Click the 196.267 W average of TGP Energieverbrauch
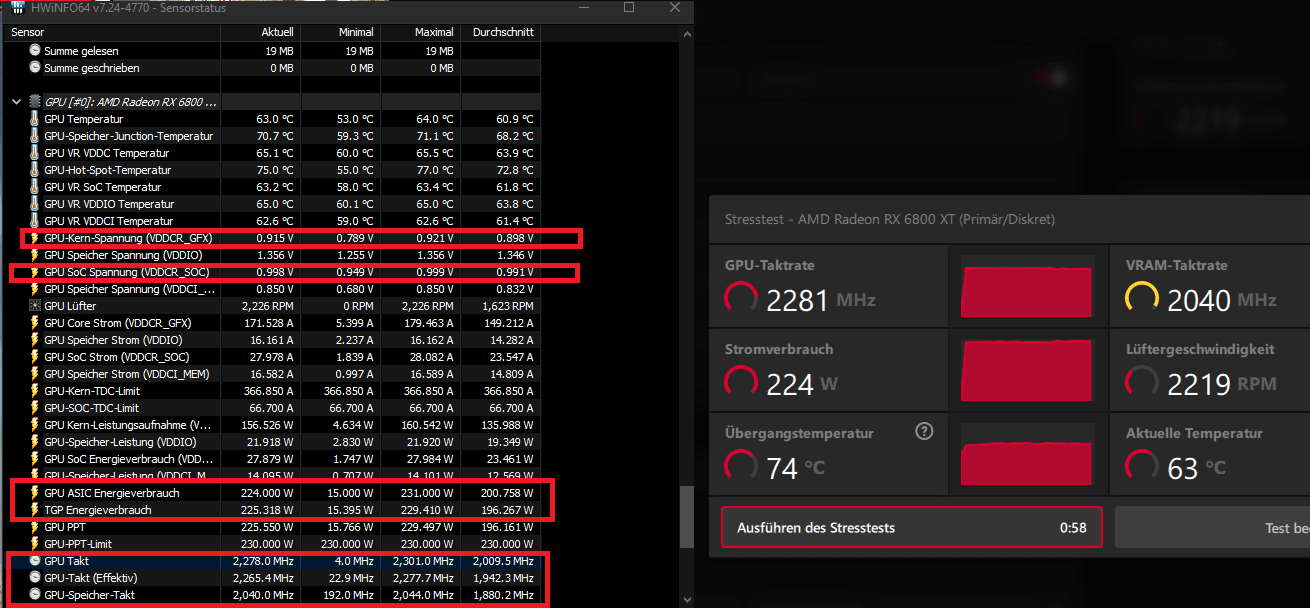1310x608 pixels. coord(509,510)
